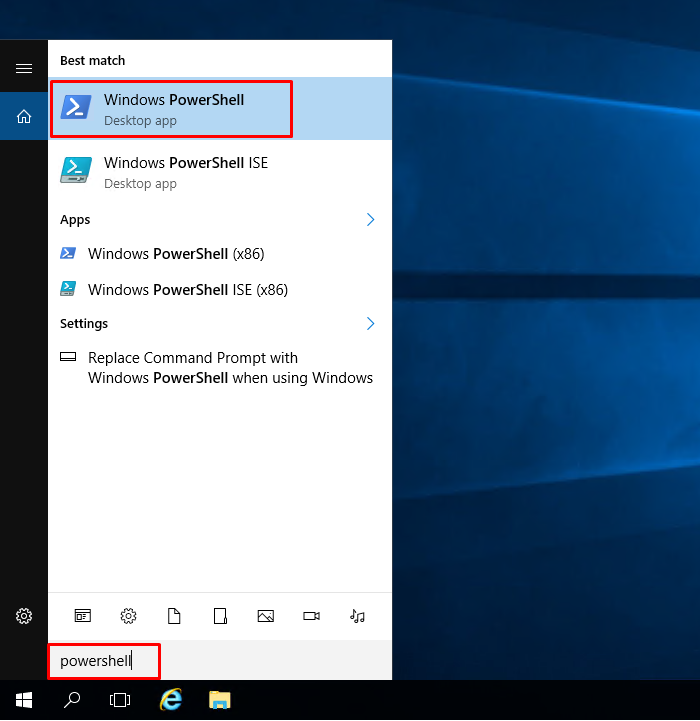This screenshot has width=700, height=721.
Task: Filter search results by photos
Action: coord(266,616)
